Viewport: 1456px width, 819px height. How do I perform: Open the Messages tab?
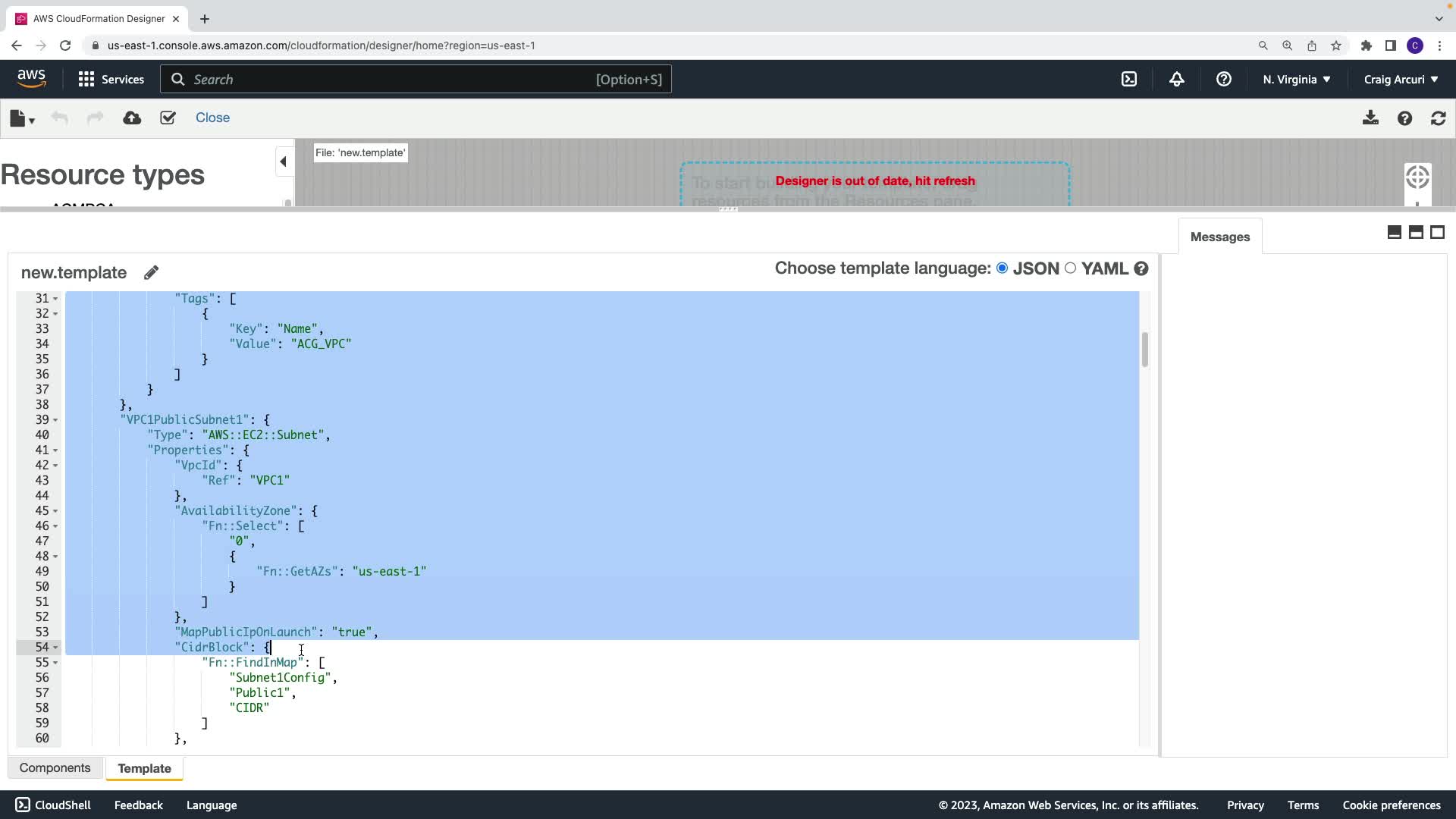[x=1219, y=237]
